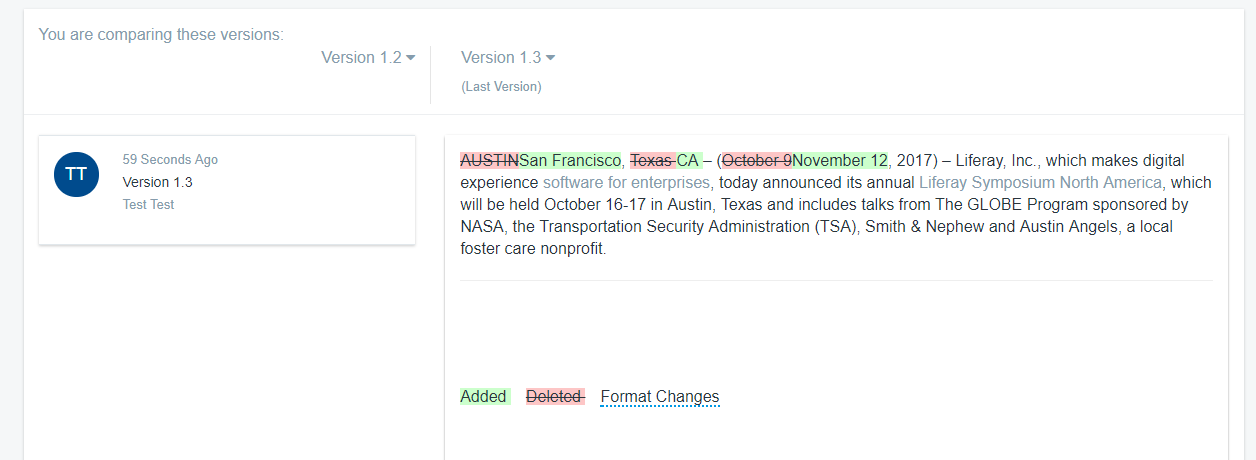Open the Version 1.2 source dropdown
Screen dimensions: 1256x460
368,58
